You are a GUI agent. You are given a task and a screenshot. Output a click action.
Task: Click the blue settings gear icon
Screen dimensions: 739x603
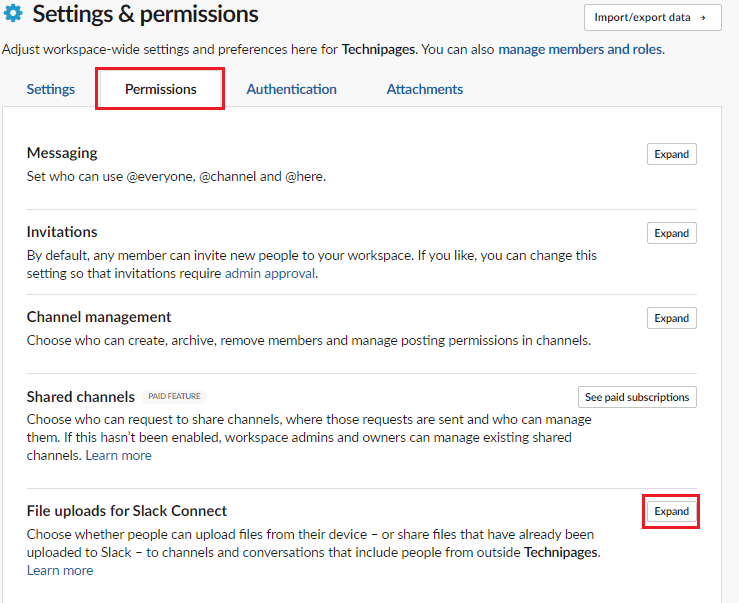coord(13,13)
